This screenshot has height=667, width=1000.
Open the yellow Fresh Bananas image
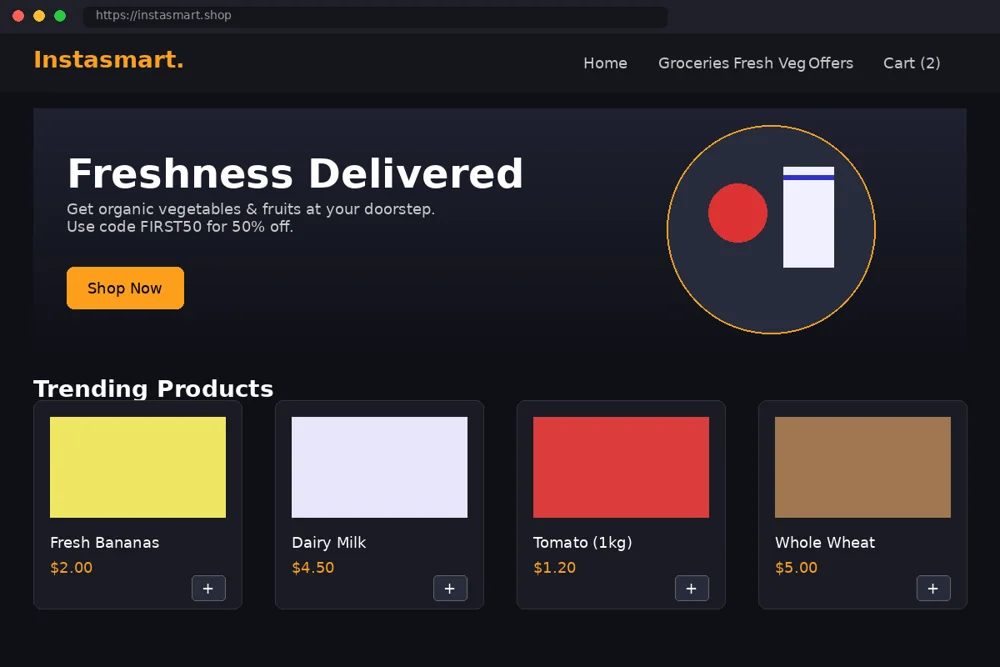point(138,467)
